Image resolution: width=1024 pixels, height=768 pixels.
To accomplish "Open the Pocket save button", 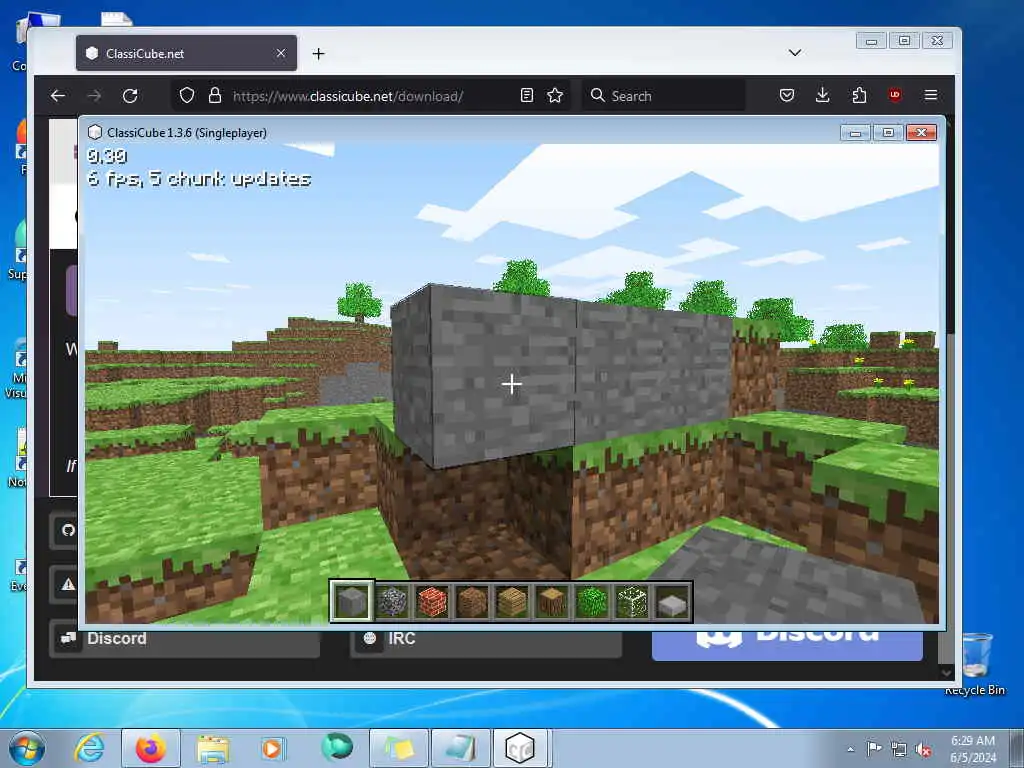I will point(787,96).
